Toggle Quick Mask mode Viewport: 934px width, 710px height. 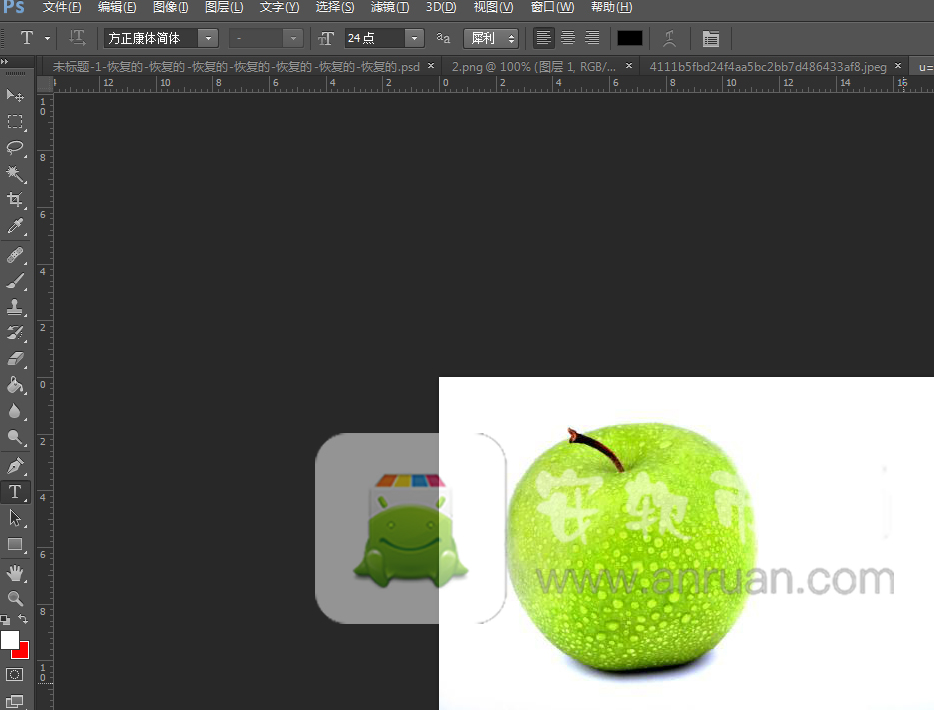[x=15, y=675]
